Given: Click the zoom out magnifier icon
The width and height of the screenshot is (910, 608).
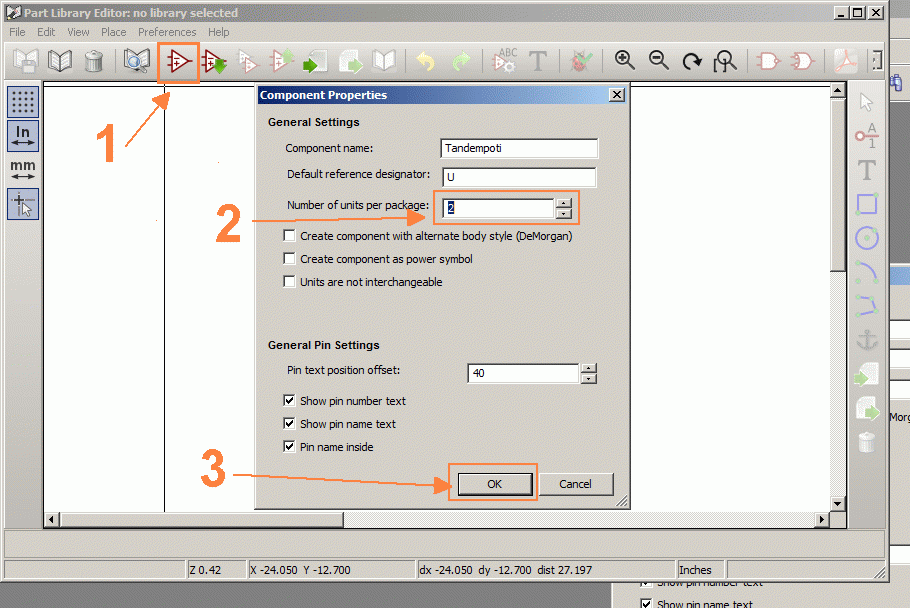Looking at the screenshot, I should (x=659, y=61).
